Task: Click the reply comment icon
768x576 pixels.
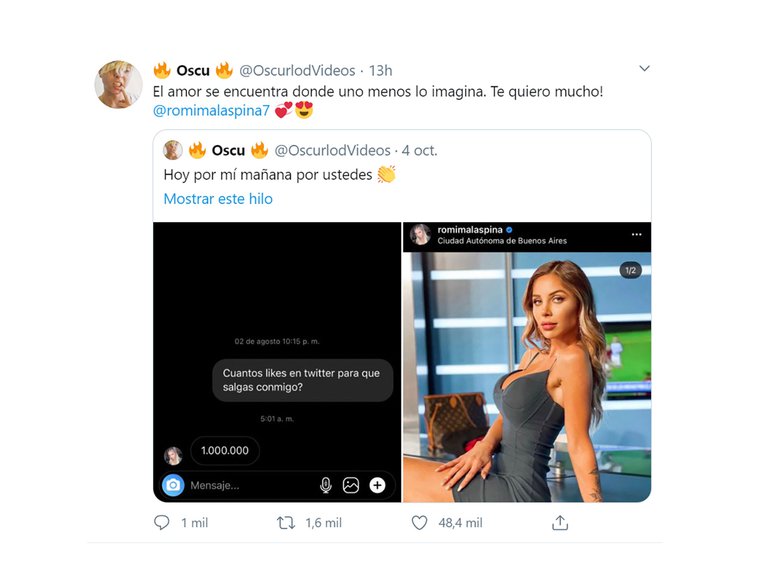Action: pos(163,522)
